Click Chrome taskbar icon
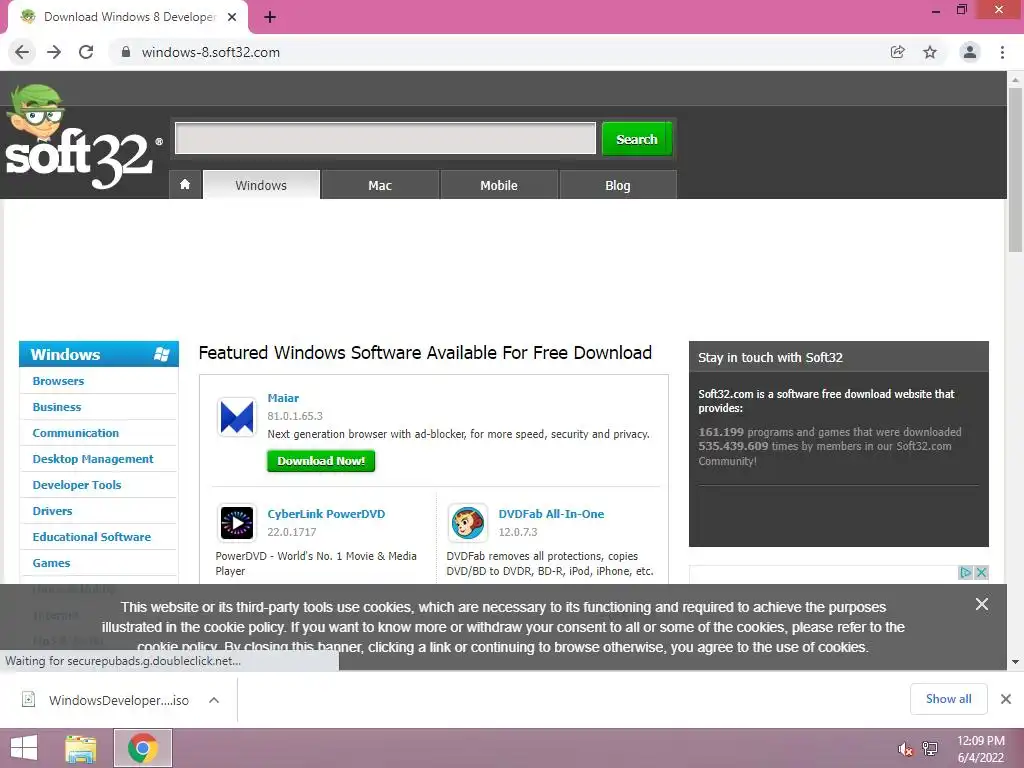 pyautogui.click(x=142, y=748)
